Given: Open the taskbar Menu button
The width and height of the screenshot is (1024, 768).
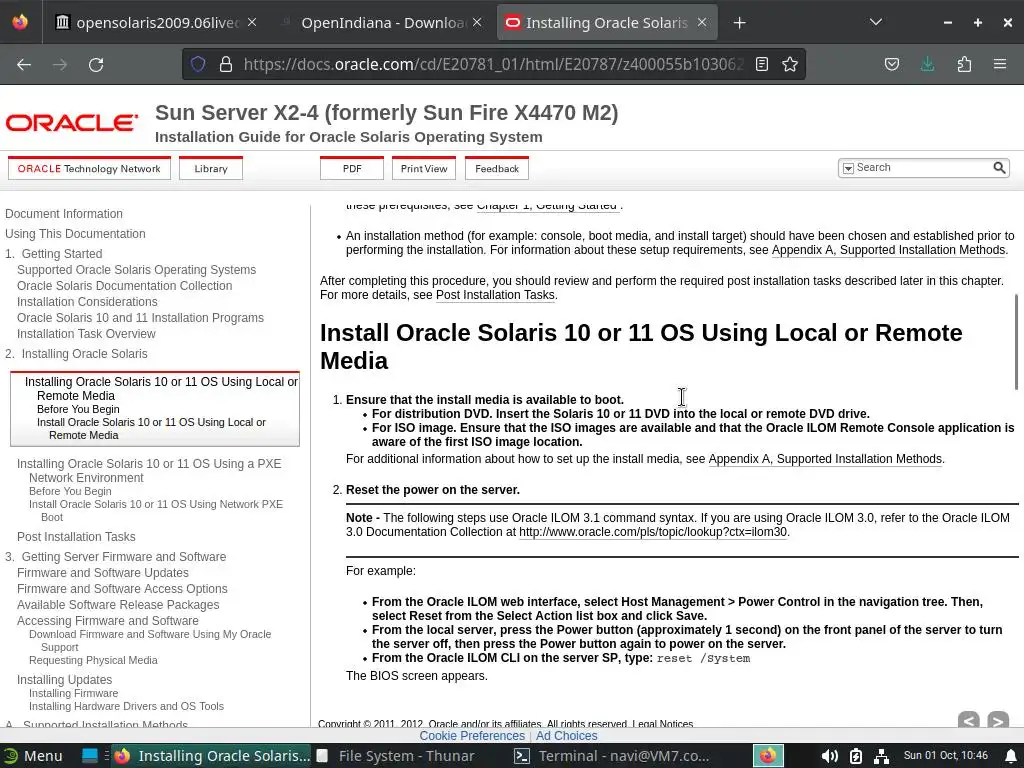Looking at the screenshot, I should click(x=33, y=756).
